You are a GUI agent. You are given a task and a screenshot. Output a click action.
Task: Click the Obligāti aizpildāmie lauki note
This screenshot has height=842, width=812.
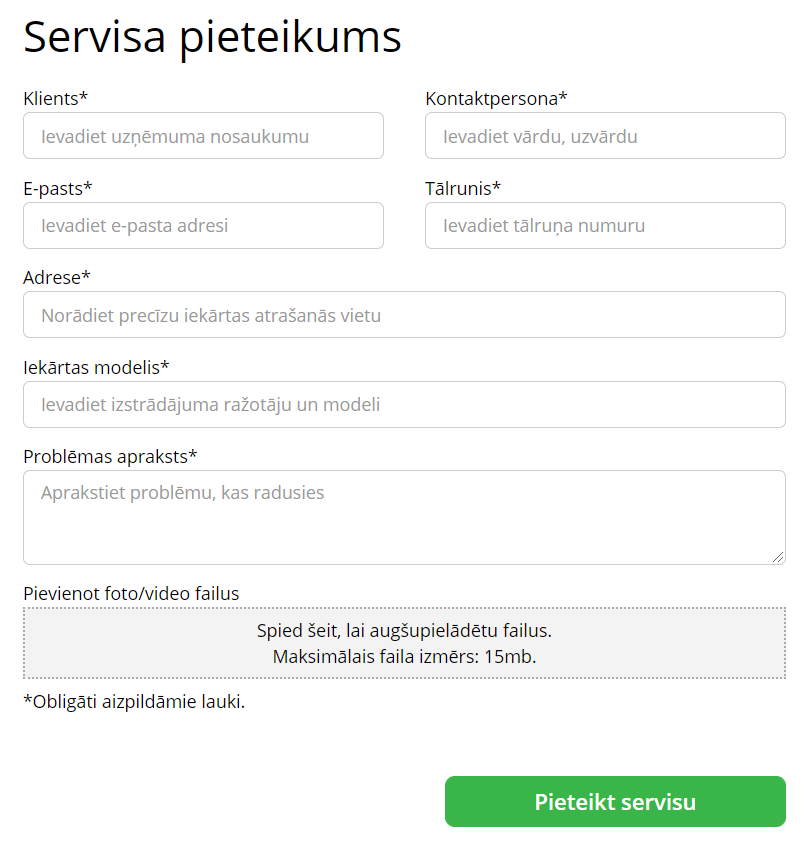click(x=134, y=702)
